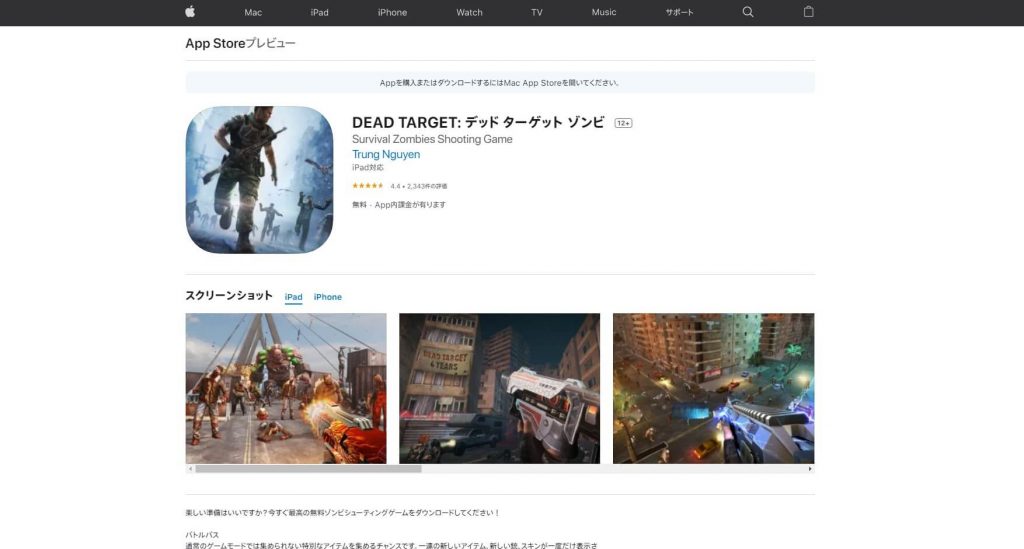The width and height of the screenshot is (1024, 549).
Task: Switch to the iPhone screenshots tab
Action: pos(327,297)
